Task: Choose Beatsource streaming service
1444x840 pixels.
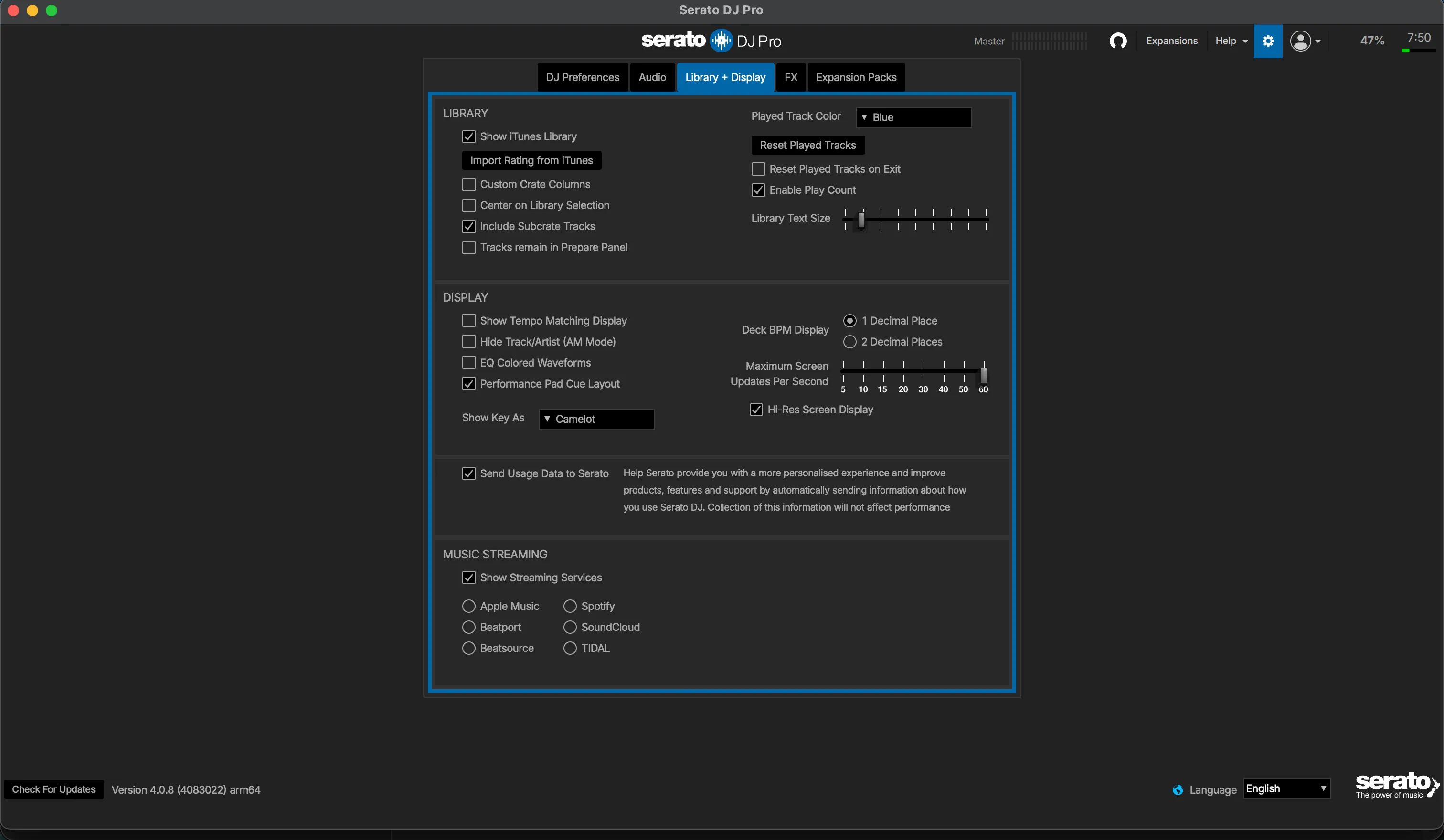Action: point(469,648)
